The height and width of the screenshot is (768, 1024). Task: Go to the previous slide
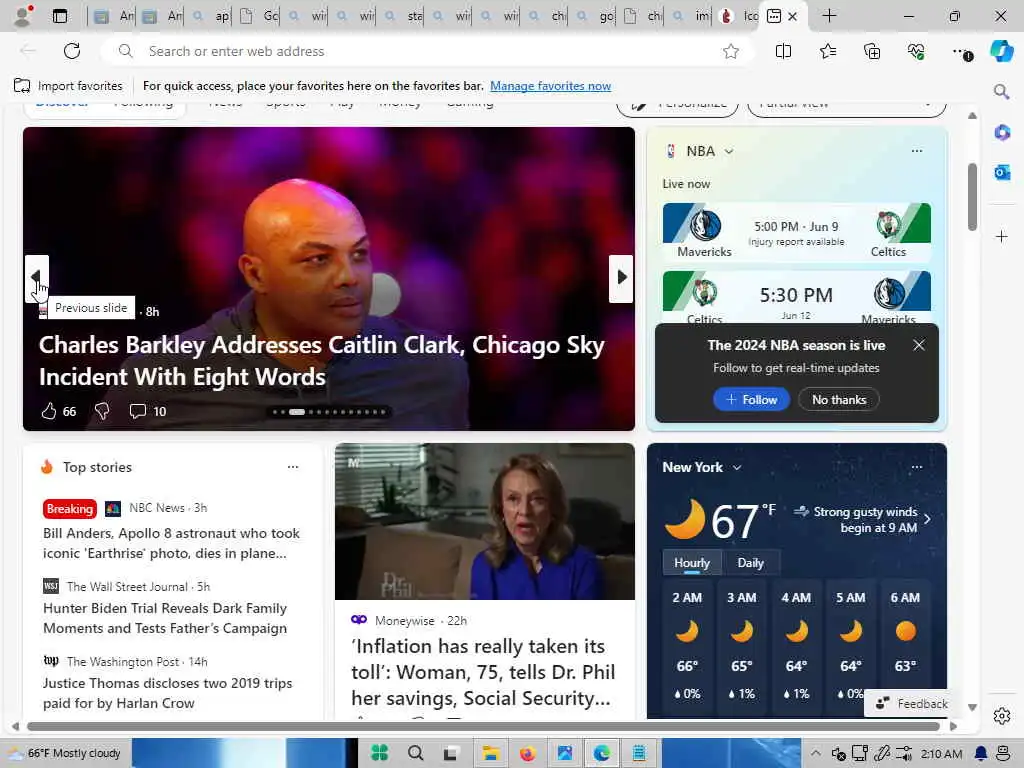click(37, 278)
